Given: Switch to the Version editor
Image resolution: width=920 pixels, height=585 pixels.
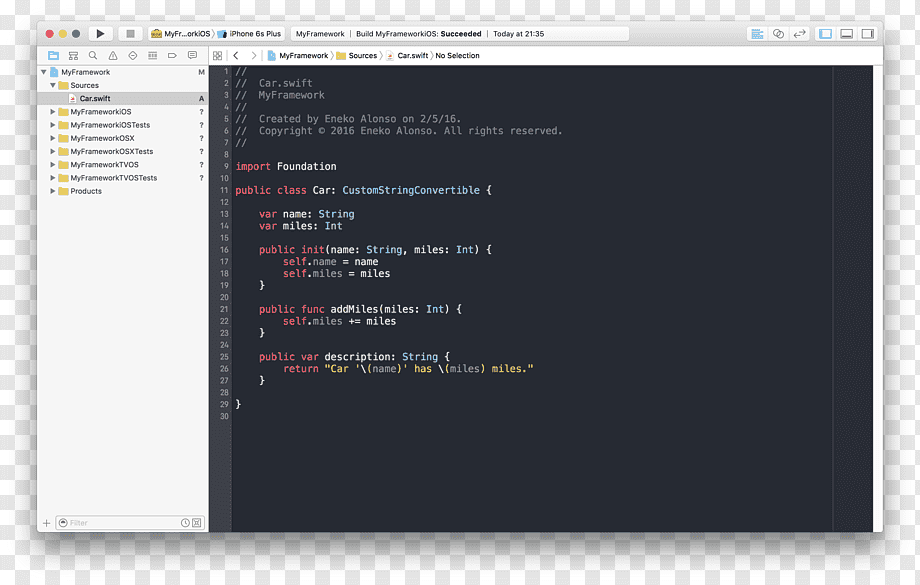Looking at the screenshot, I should [x=799, y=34].
